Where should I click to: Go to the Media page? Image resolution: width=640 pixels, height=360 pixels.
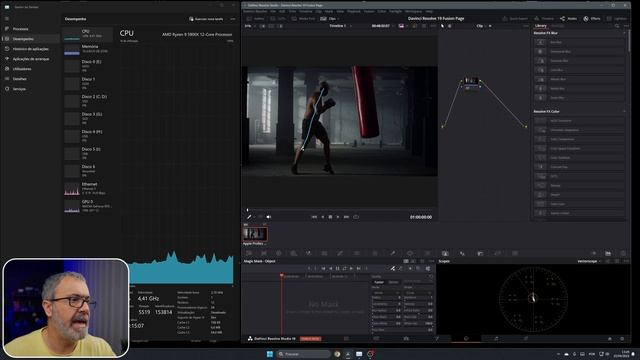click(x=346, y=338)
